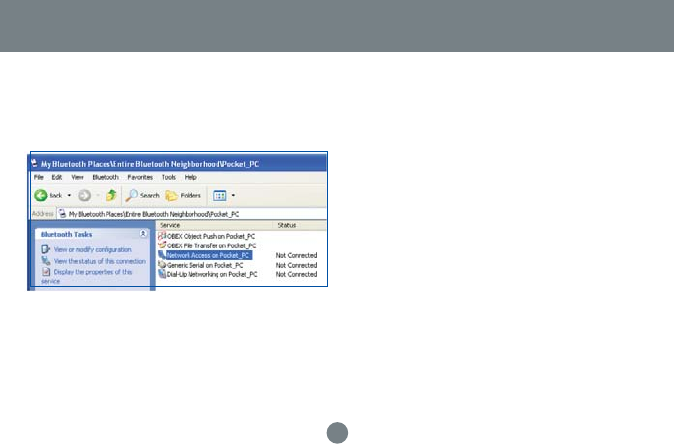
Task: Click the Views toolbar icon
Action: click(220, 196)
